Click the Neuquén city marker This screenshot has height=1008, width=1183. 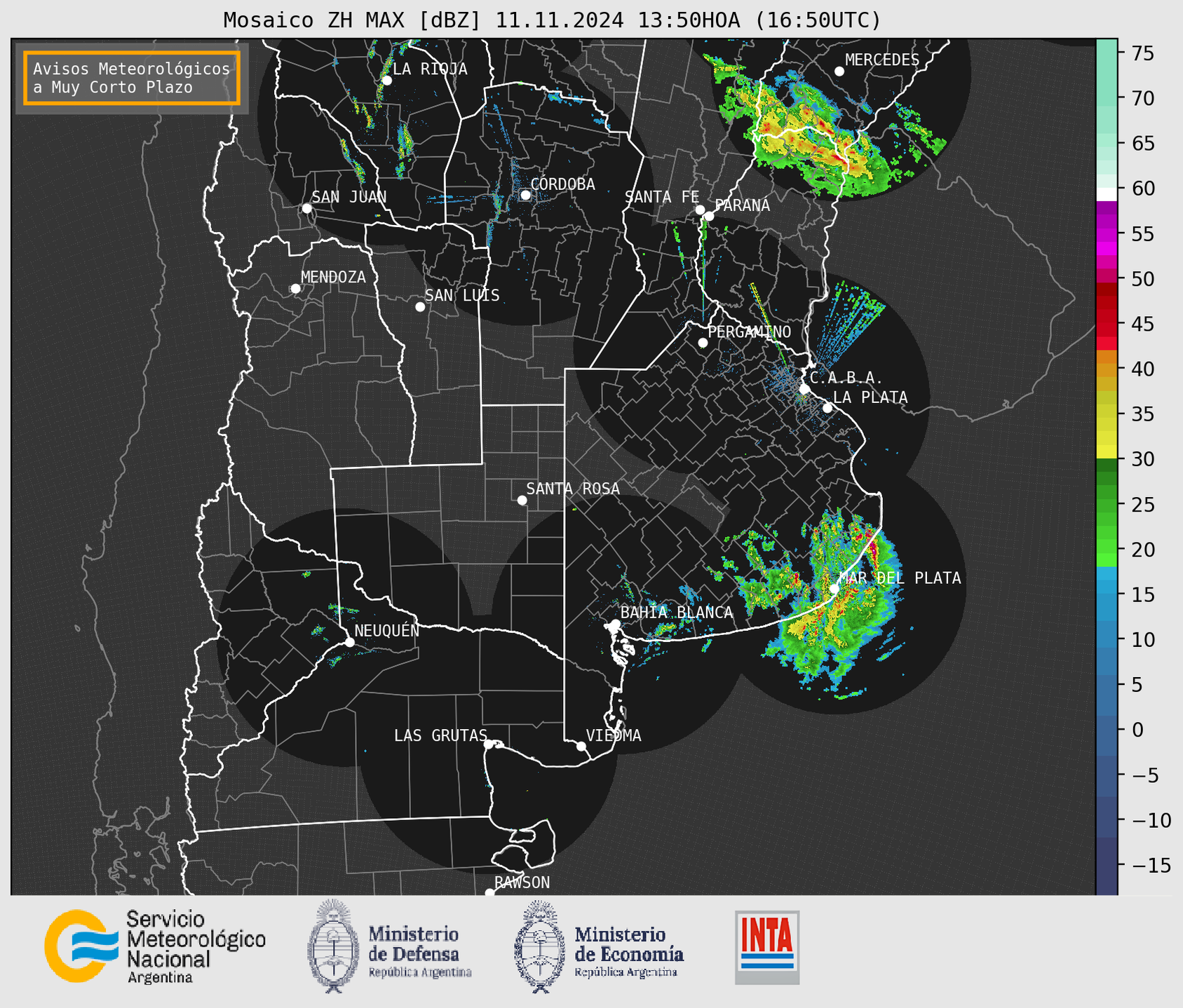(349, 642)
